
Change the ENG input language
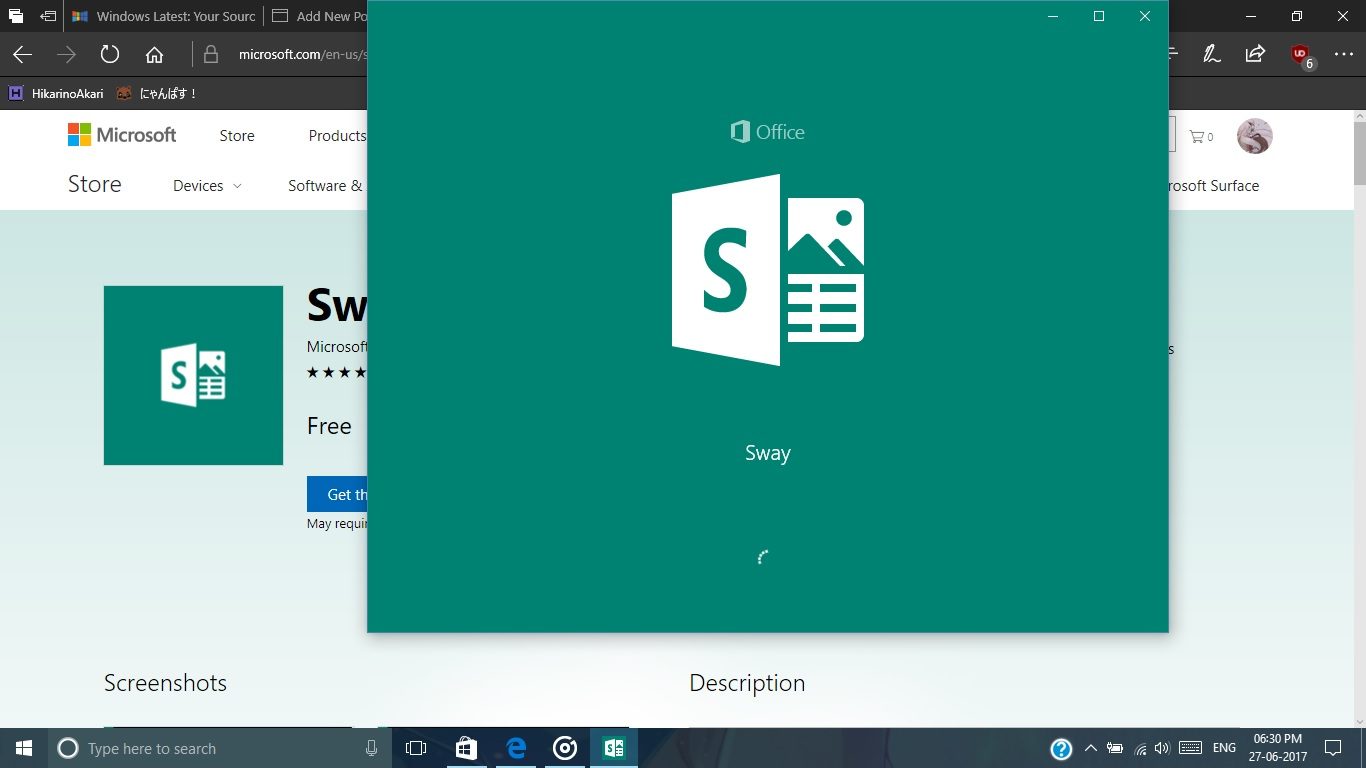(1224, 748)
